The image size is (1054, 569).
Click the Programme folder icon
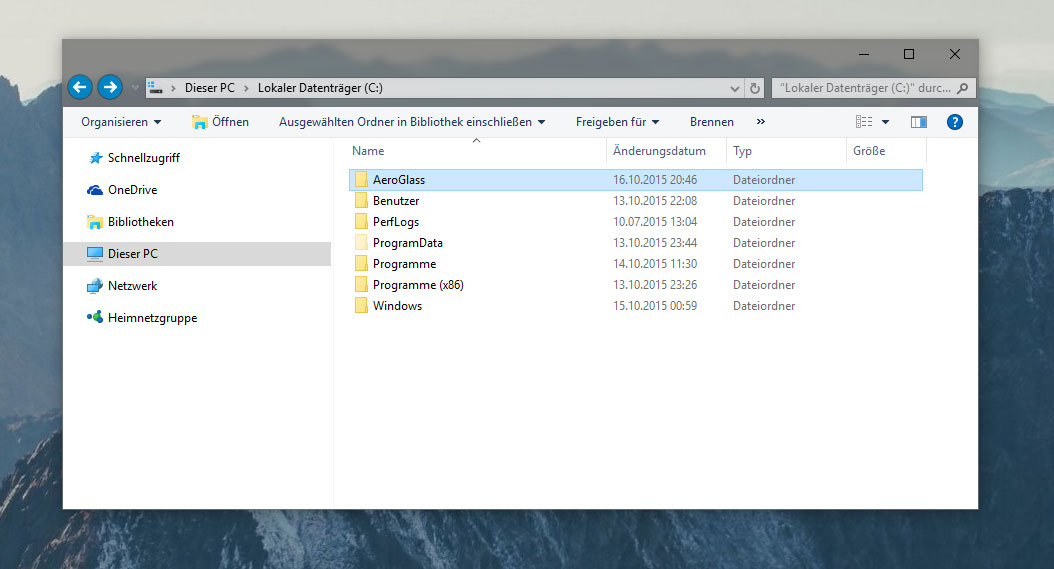coord(361,264)
